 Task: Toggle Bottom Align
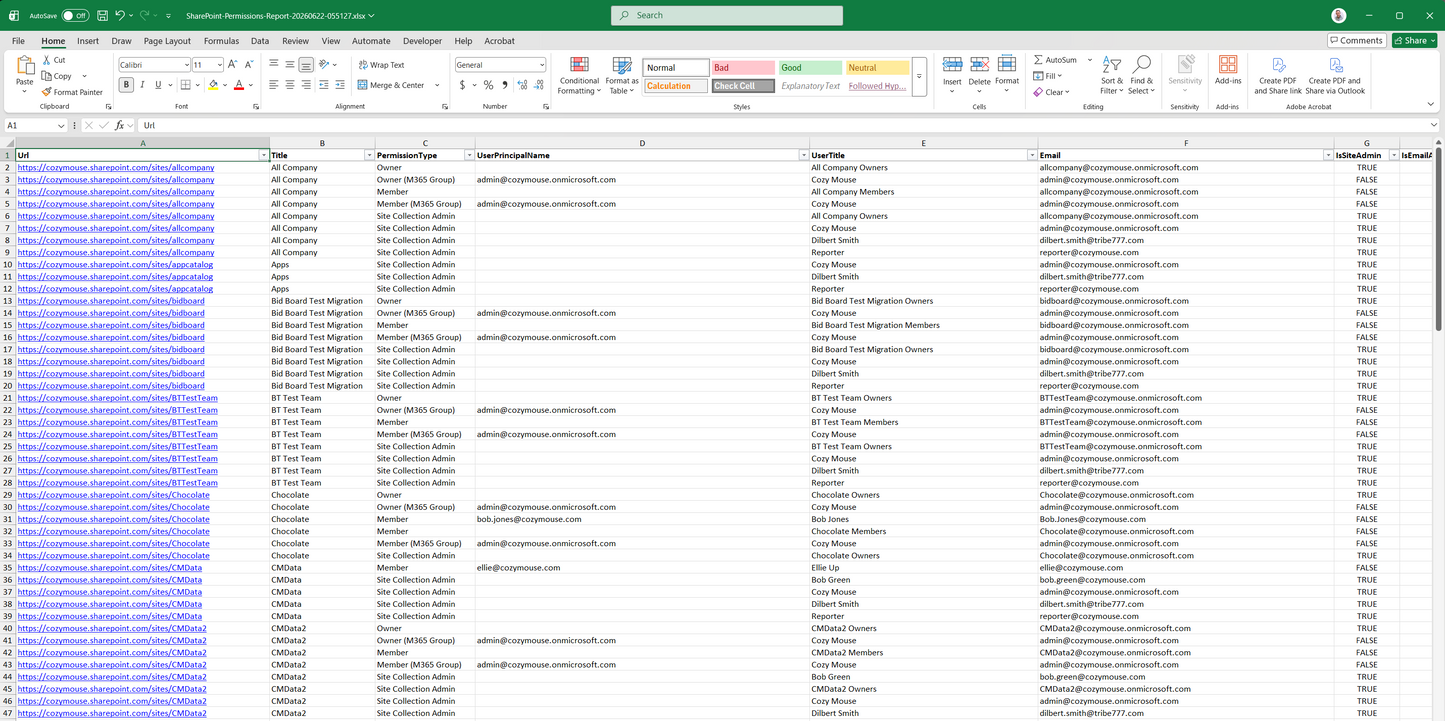[306, 64]
